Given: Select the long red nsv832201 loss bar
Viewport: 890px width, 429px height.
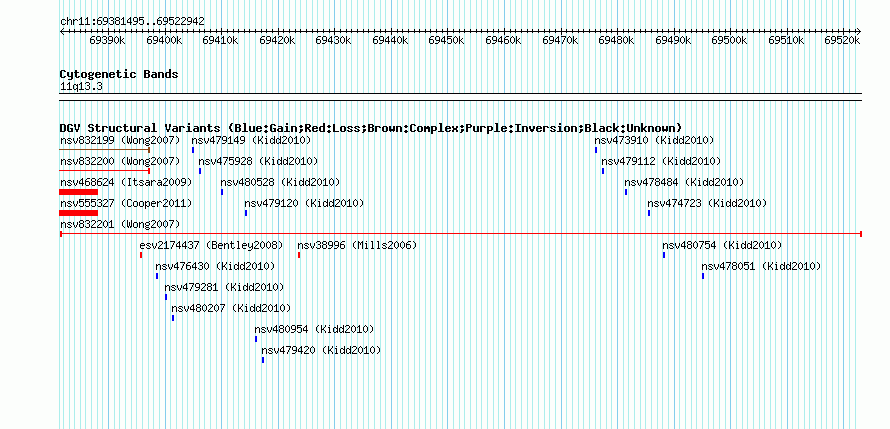Looking at the screenshot, I should tap(461, 233).
